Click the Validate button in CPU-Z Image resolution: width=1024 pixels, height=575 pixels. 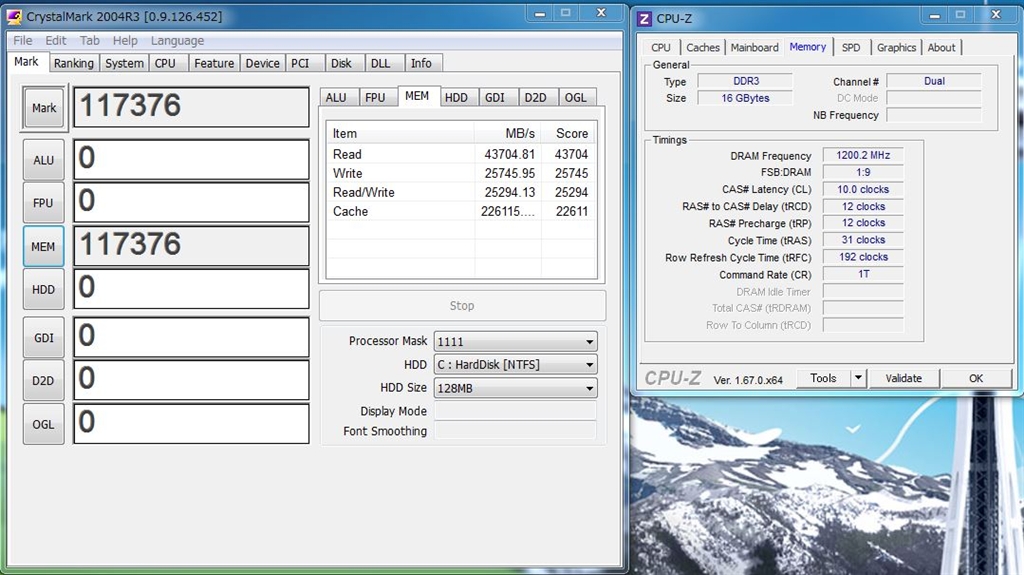[x=904, y=378]
